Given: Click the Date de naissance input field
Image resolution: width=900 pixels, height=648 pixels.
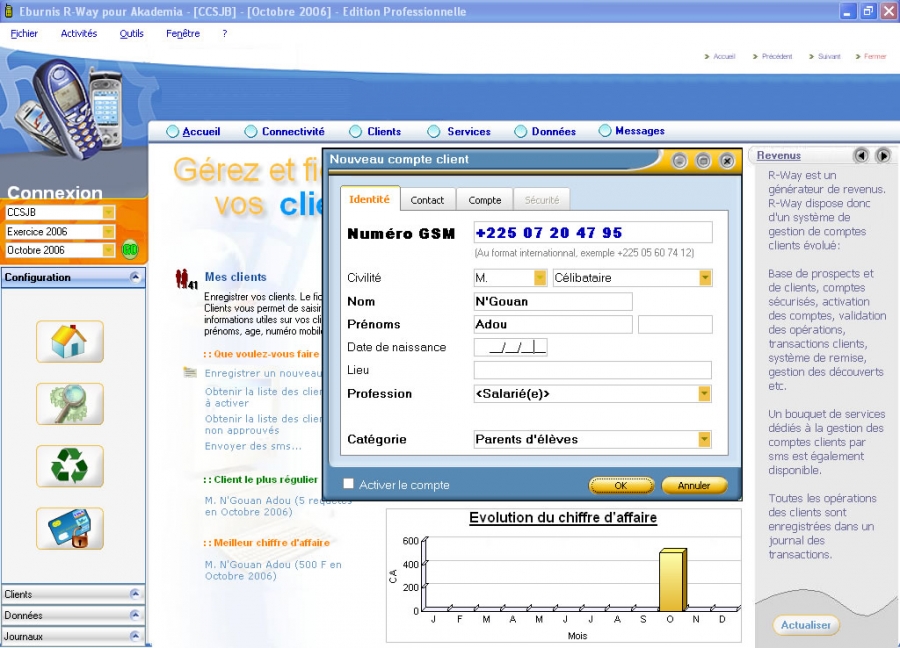Looking at the screenshot, I should [x=510, y=348].
